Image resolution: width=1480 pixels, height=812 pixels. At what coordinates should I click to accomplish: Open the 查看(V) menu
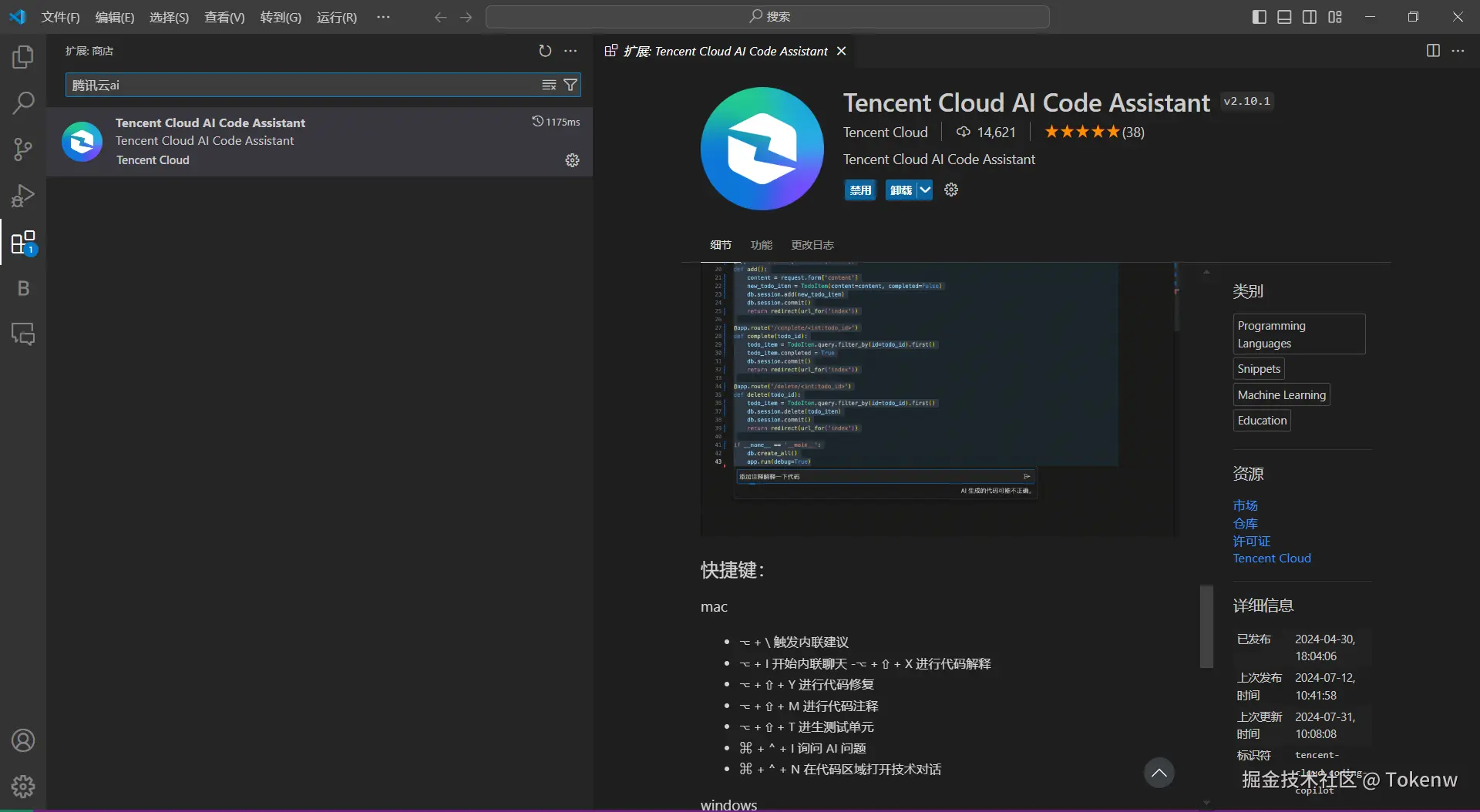coord(224,17)
